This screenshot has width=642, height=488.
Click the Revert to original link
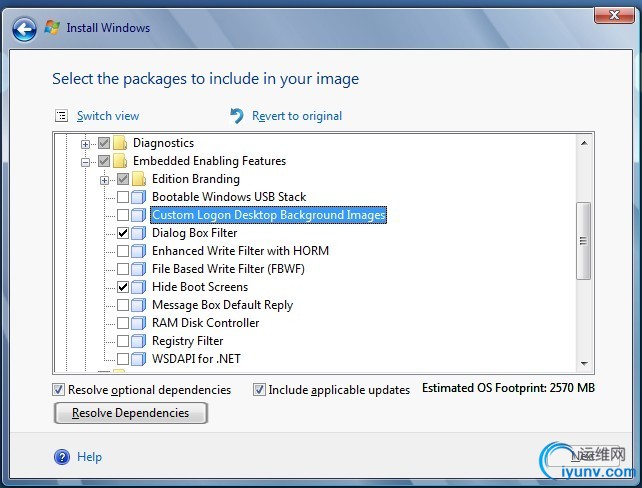(297, 116)
